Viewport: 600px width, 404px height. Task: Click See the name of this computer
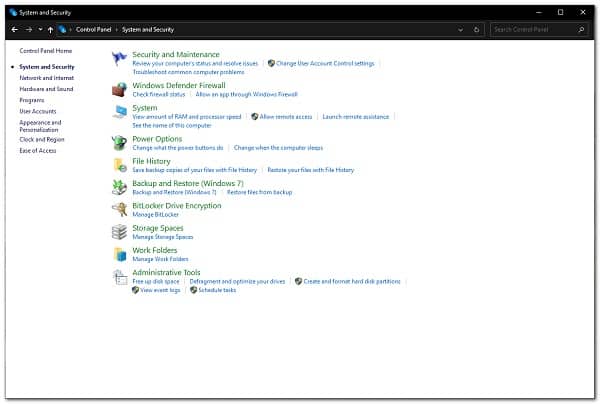[x=172, y=125]
